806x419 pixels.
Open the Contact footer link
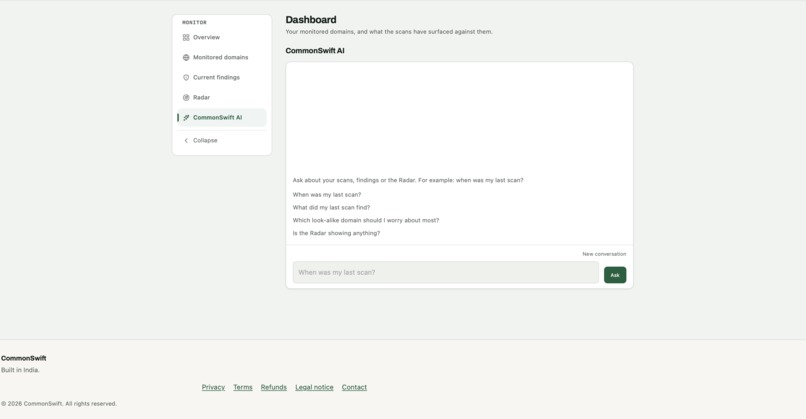click(x=354, y=388)
